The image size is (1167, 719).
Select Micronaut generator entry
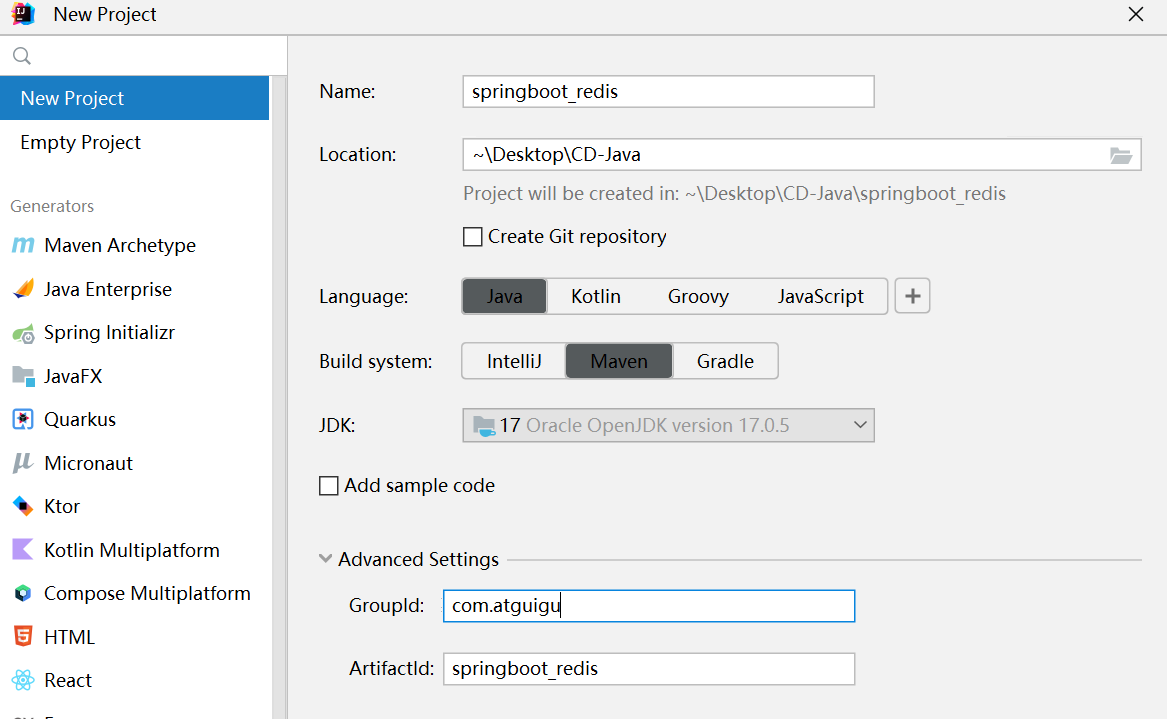point(135,463)
